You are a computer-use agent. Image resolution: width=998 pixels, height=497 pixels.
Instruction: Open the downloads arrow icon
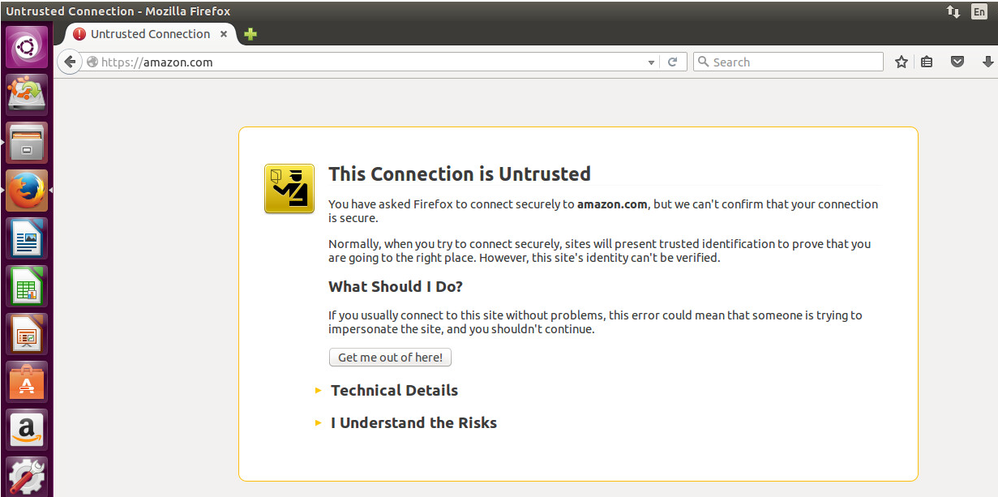988,62
